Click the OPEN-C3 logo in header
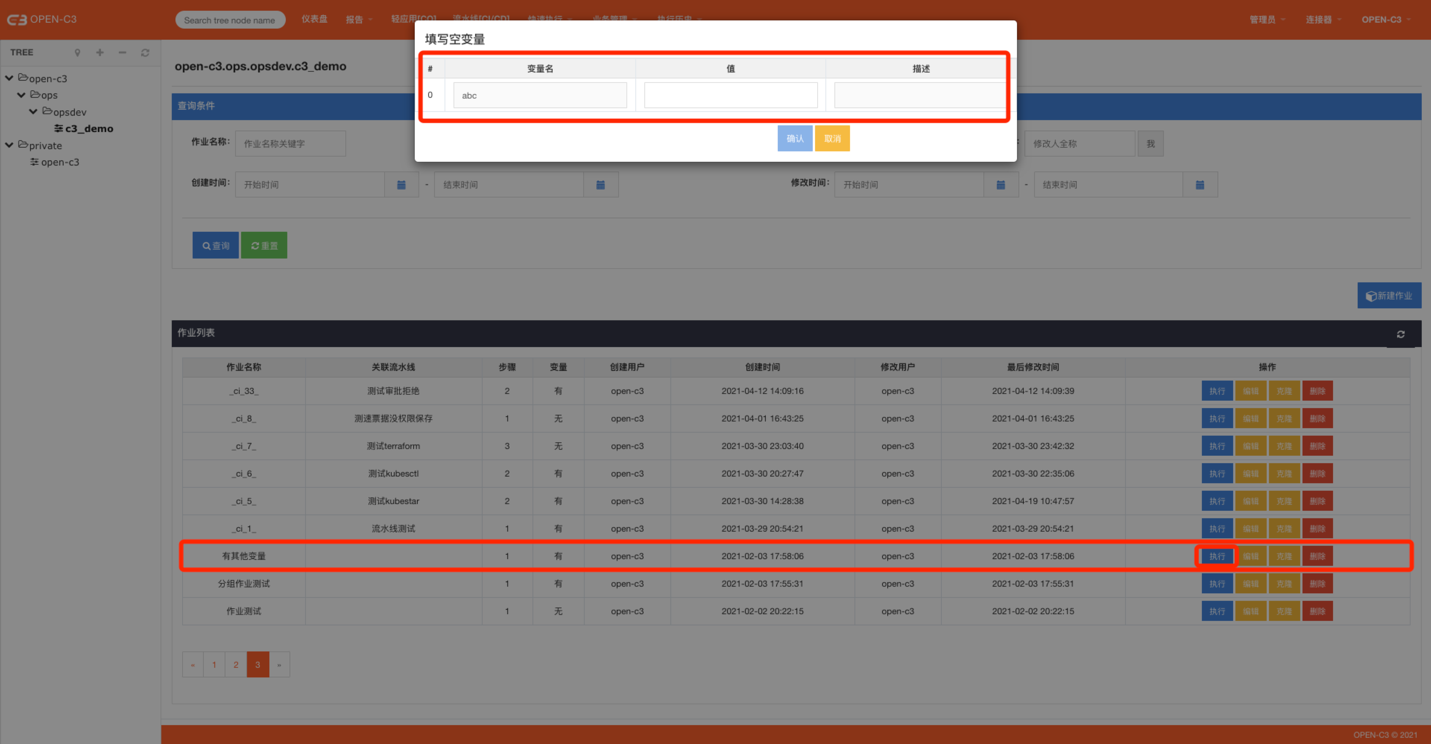1431x744 pixels. tap(42, 19)
